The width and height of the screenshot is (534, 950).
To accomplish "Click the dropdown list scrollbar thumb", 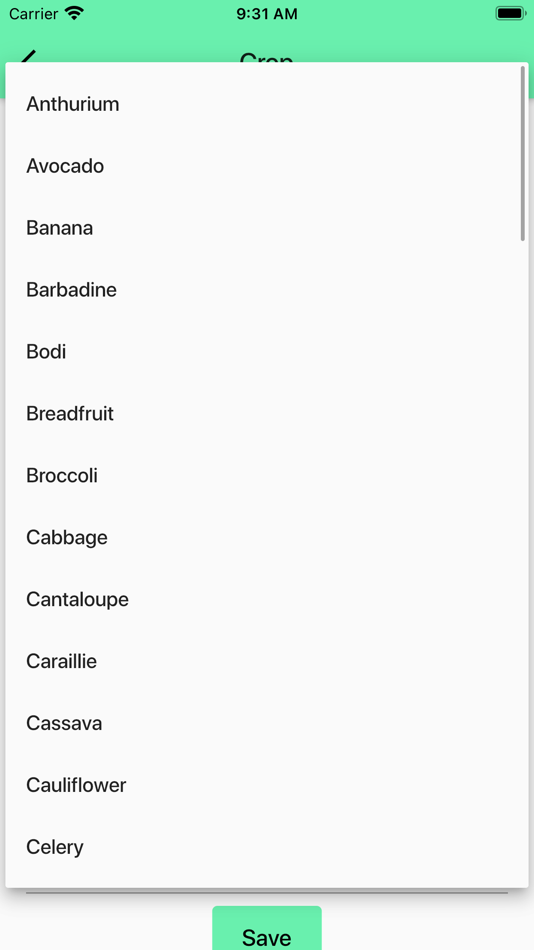I will click(x=522, y=153).
